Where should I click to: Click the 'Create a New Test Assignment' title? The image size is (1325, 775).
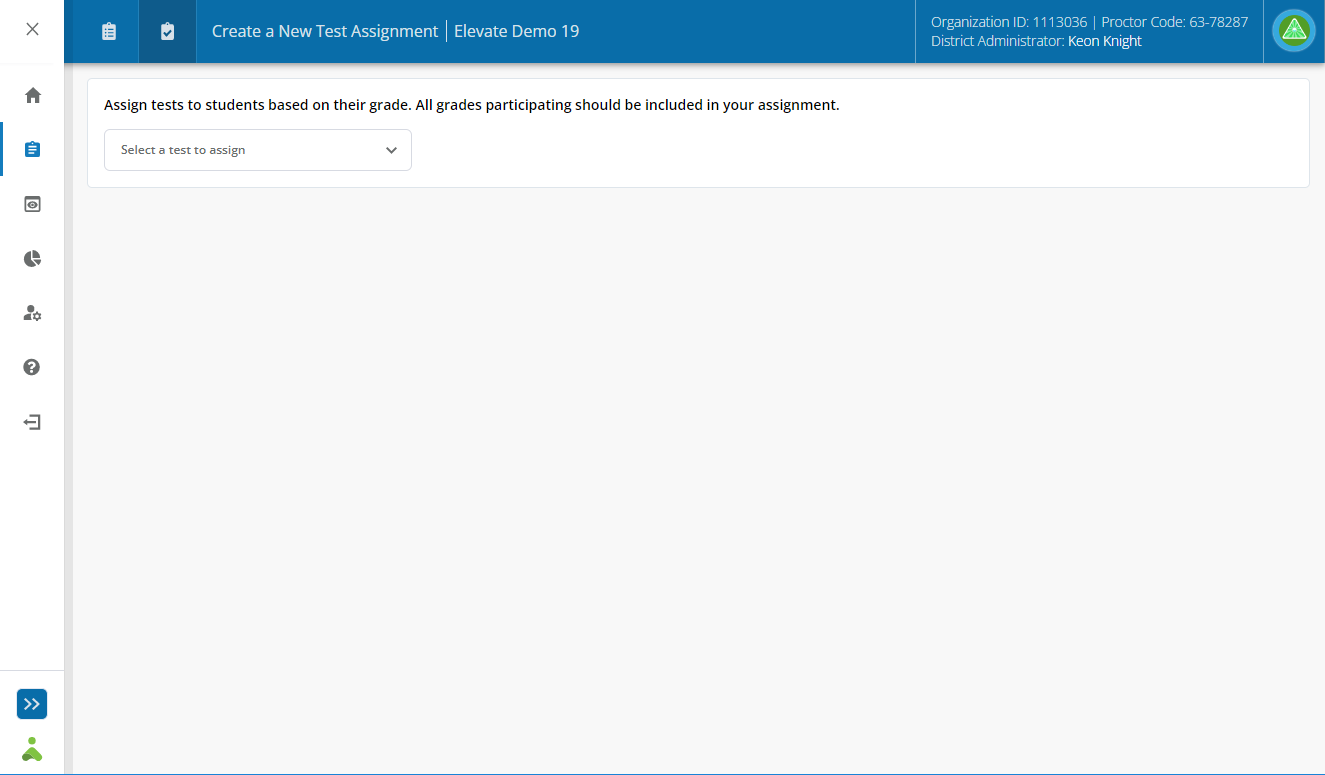pos(325,31)
